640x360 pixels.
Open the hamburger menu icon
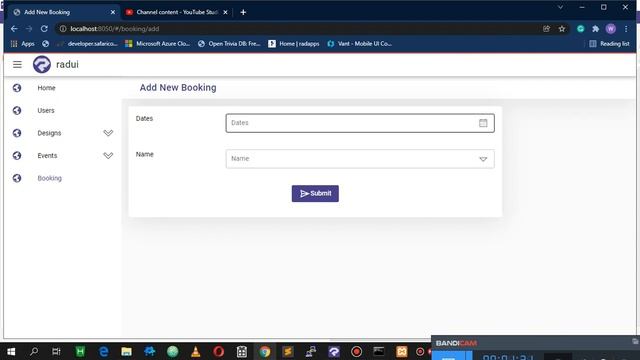click(17, 64)
